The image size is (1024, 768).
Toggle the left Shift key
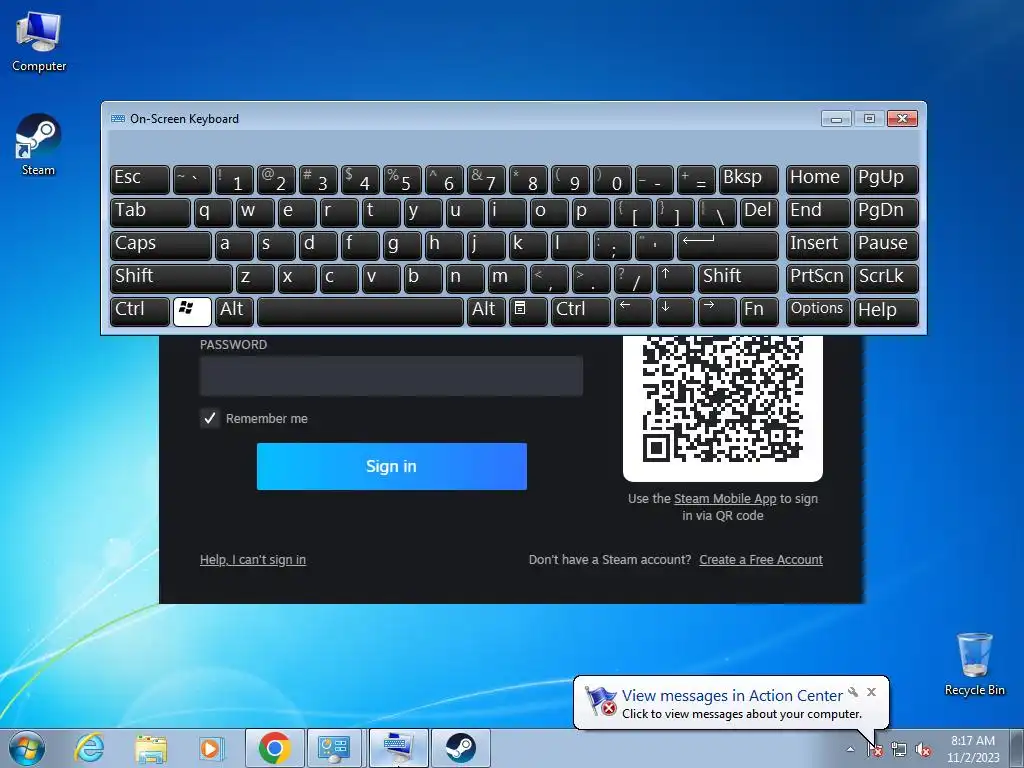[171, 279]
